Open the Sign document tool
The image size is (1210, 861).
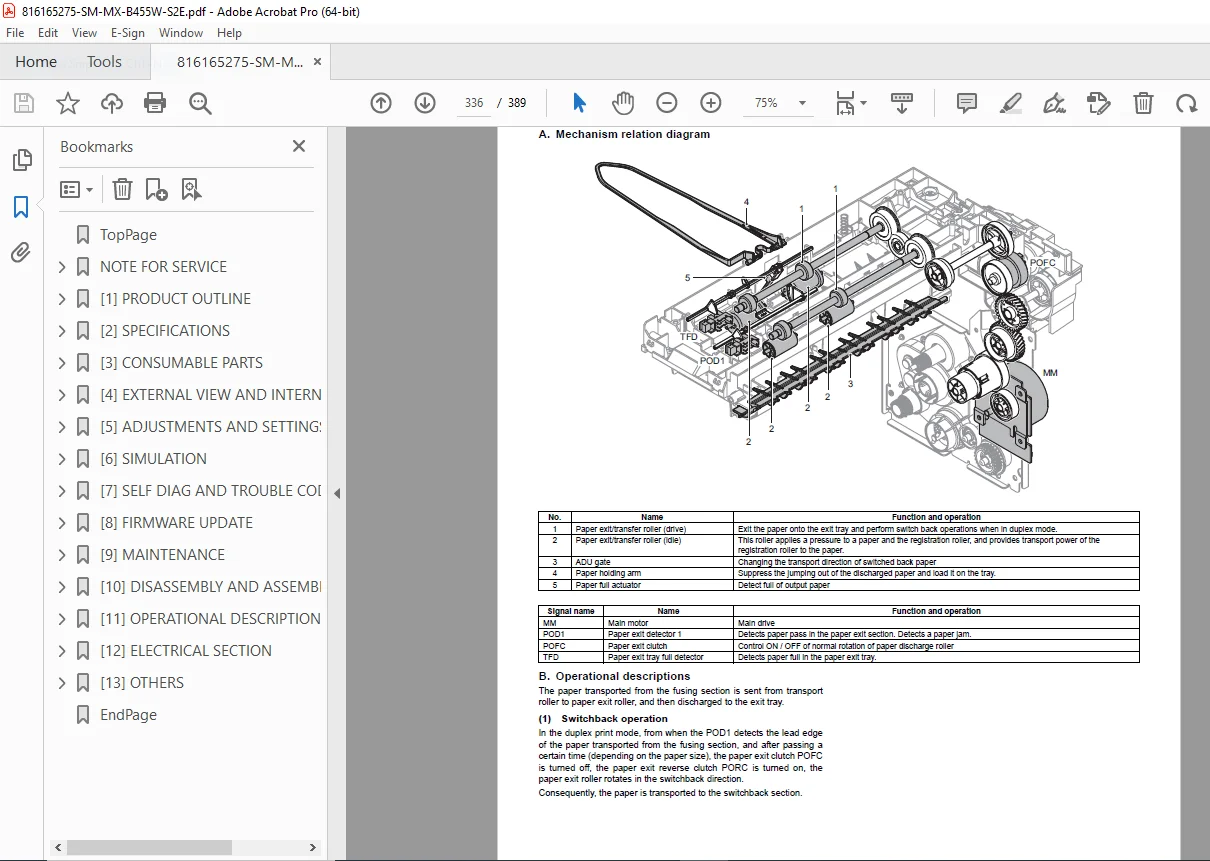pyautogui.click(x=1054, y=103)
